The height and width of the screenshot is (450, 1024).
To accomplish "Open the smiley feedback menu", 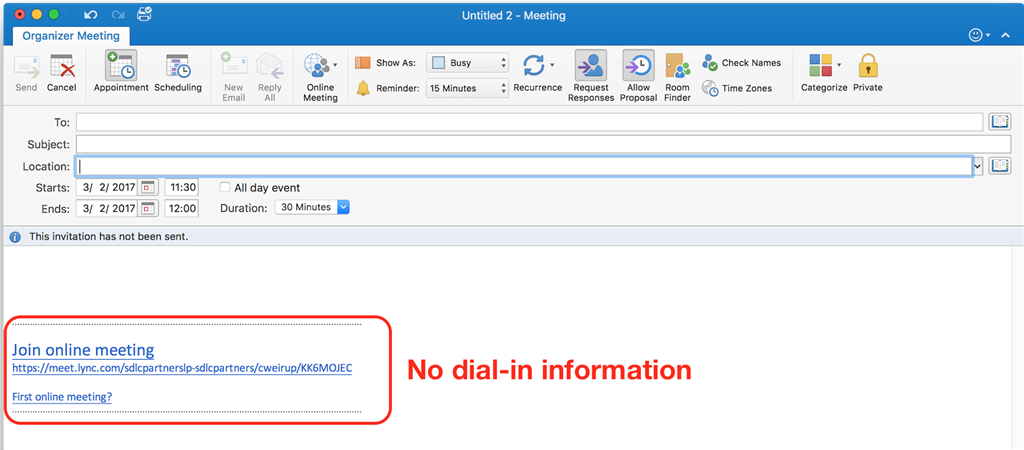I will [980, 36].
